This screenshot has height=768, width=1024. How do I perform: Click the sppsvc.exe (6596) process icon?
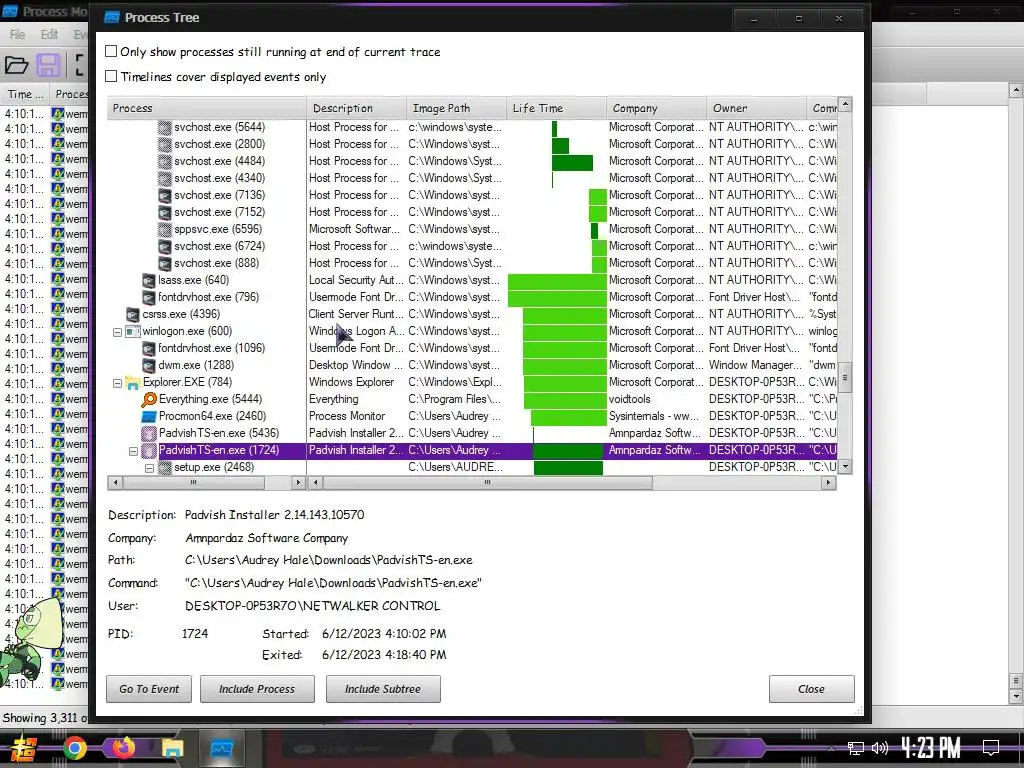point(165,229)
